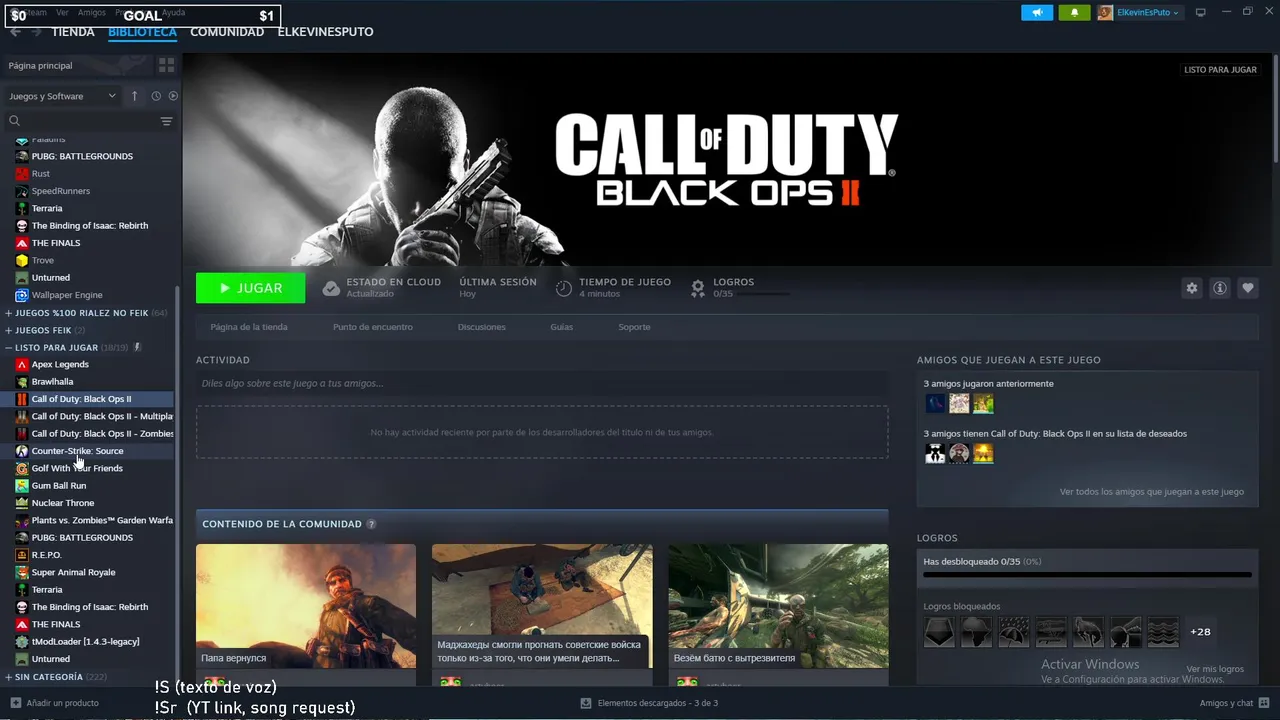Viewport: 1280px width, 720px height.
Task: Select the tModLoader game icon
Action: (22, 641)
